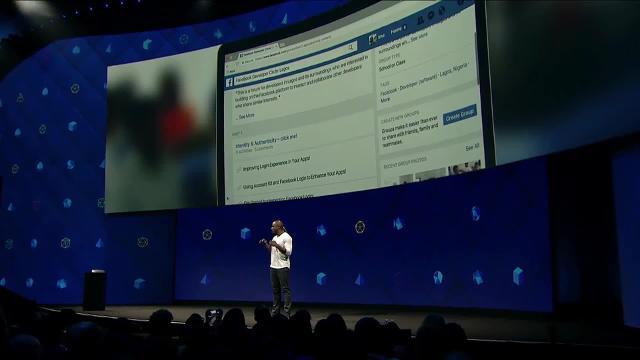Expand See More after 'surroundings wh...'
Image resolution: width=640 pixels, height=360 pixels.
point(419,37)
